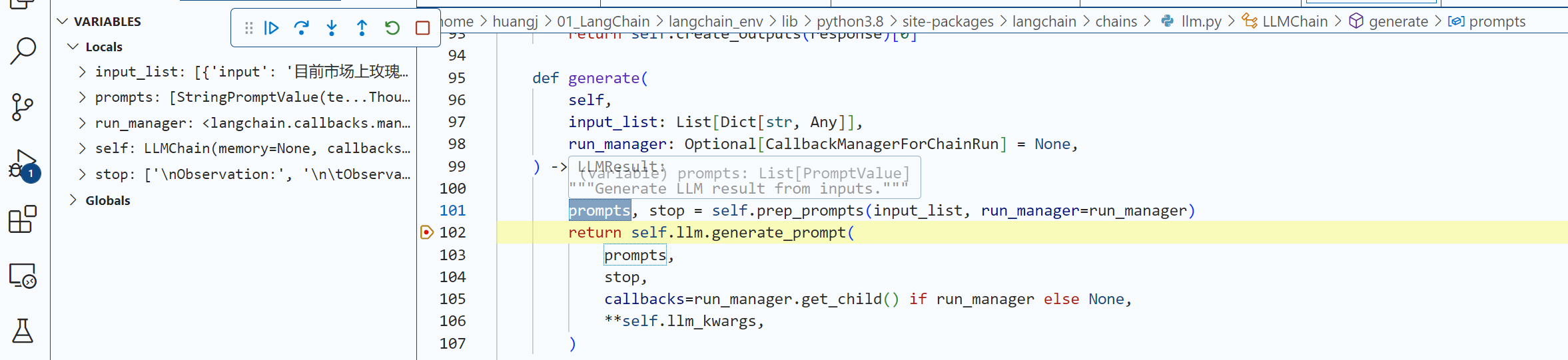Collapse the VARIABLES section
1568x360 pixels.
tap(63, 21)
